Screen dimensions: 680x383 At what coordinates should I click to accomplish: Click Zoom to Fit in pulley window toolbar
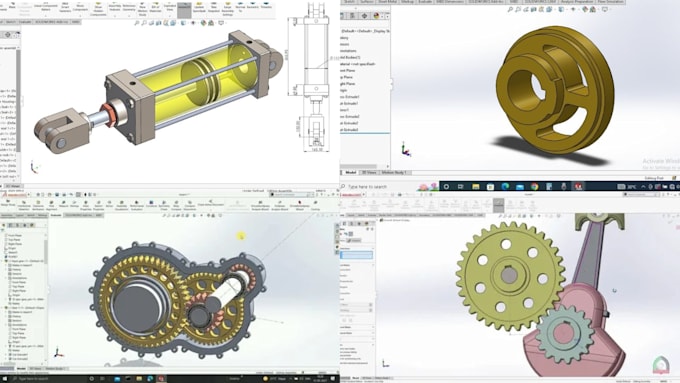pyautogui.click(x=510, y=9)
